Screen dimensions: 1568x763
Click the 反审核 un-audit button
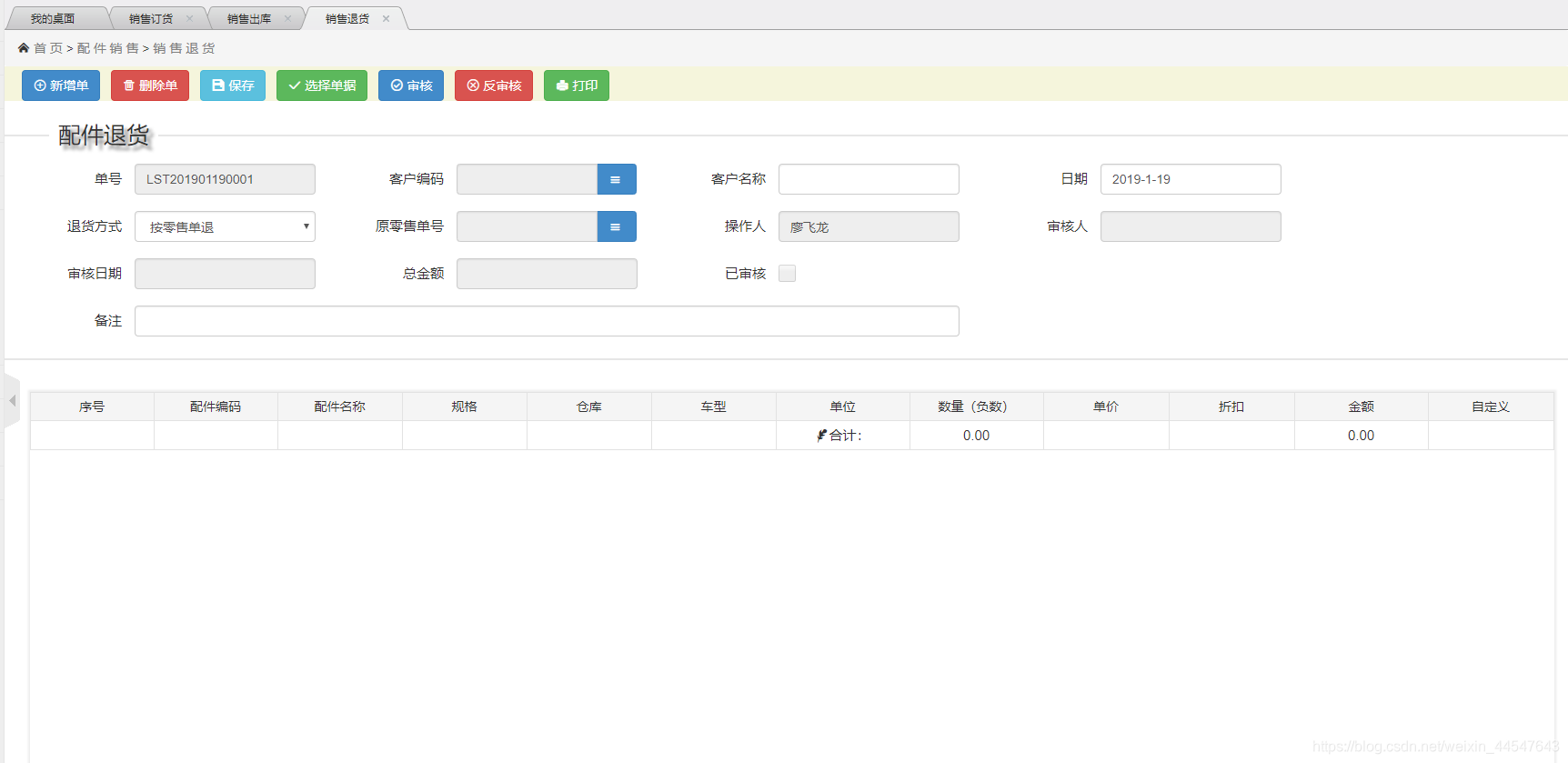[x=494, y=85]
